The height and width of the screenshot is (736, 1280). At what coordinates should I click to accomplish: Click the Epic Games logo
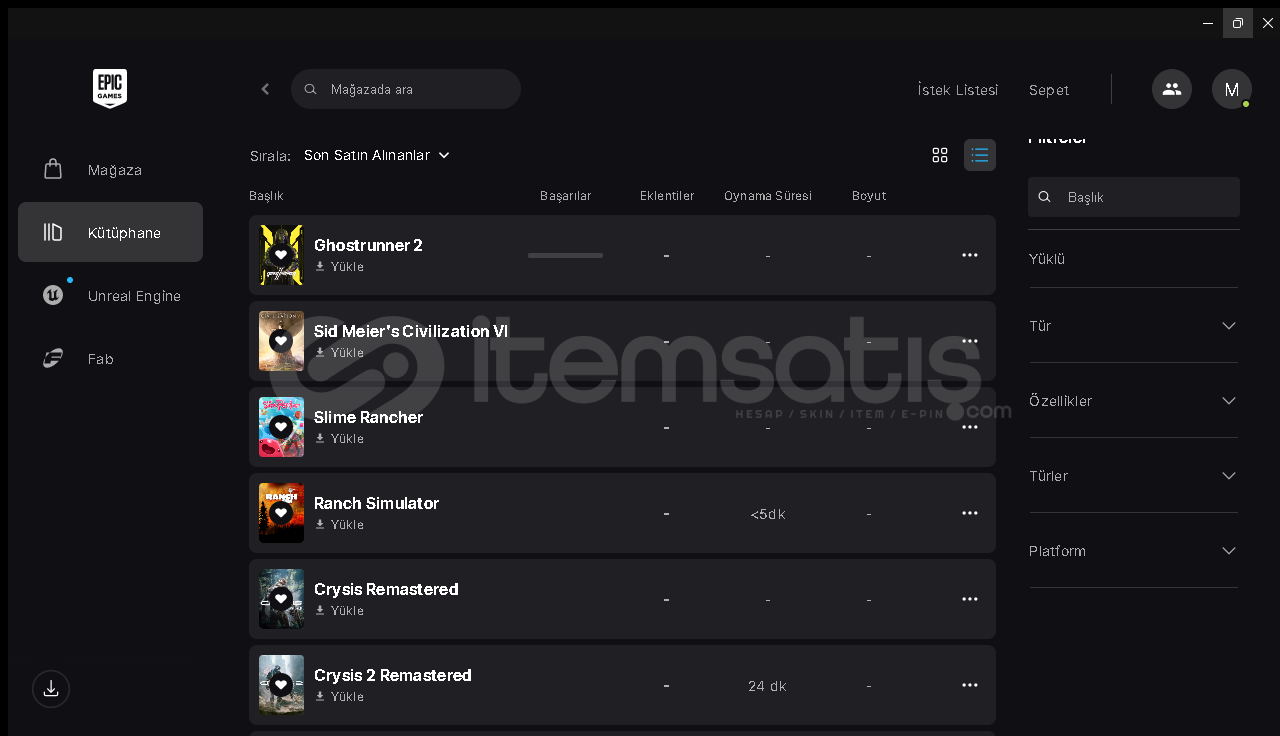[110, 89]
